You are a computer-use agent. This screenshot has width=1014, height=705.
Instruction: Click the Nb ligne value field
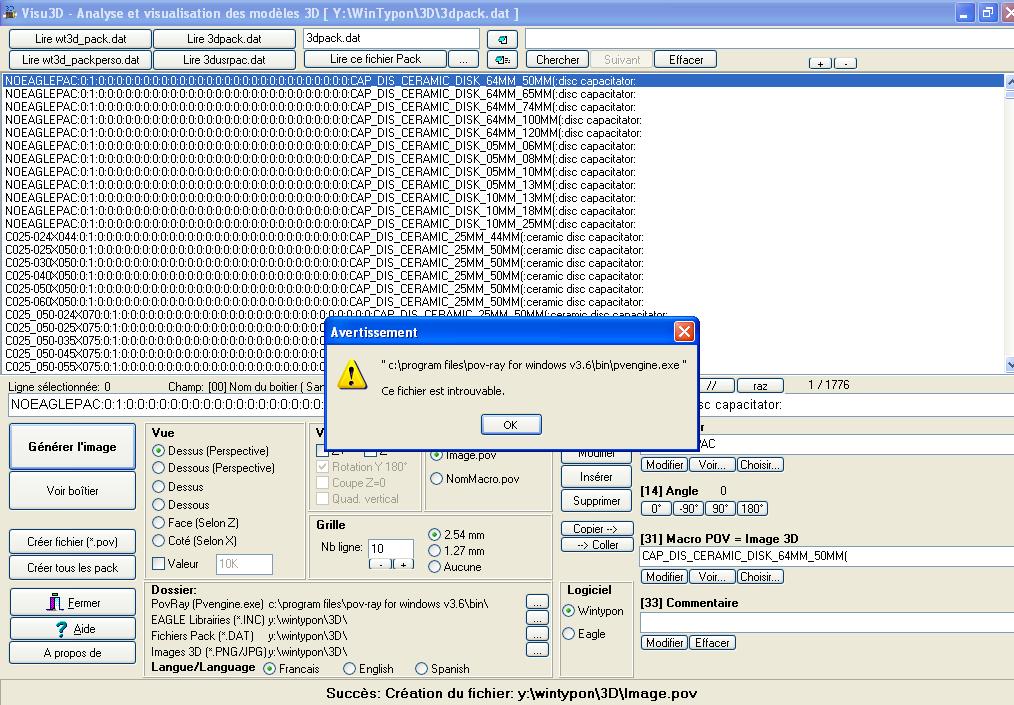[x=391, y=548]
